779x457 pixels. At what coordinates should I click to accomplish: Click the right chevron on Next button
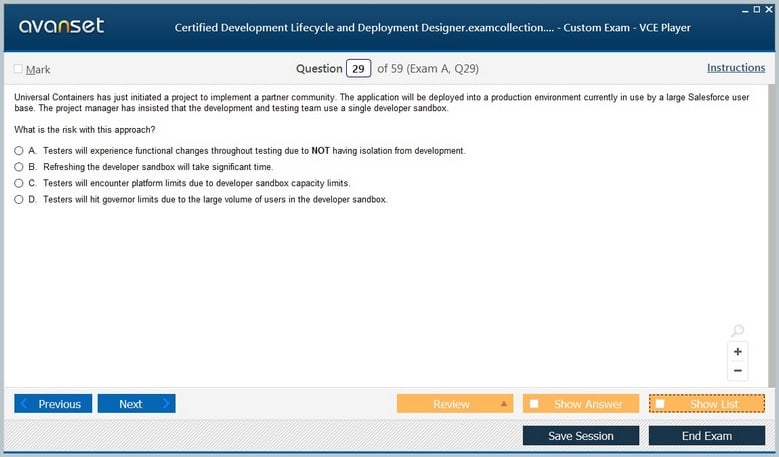166,403
